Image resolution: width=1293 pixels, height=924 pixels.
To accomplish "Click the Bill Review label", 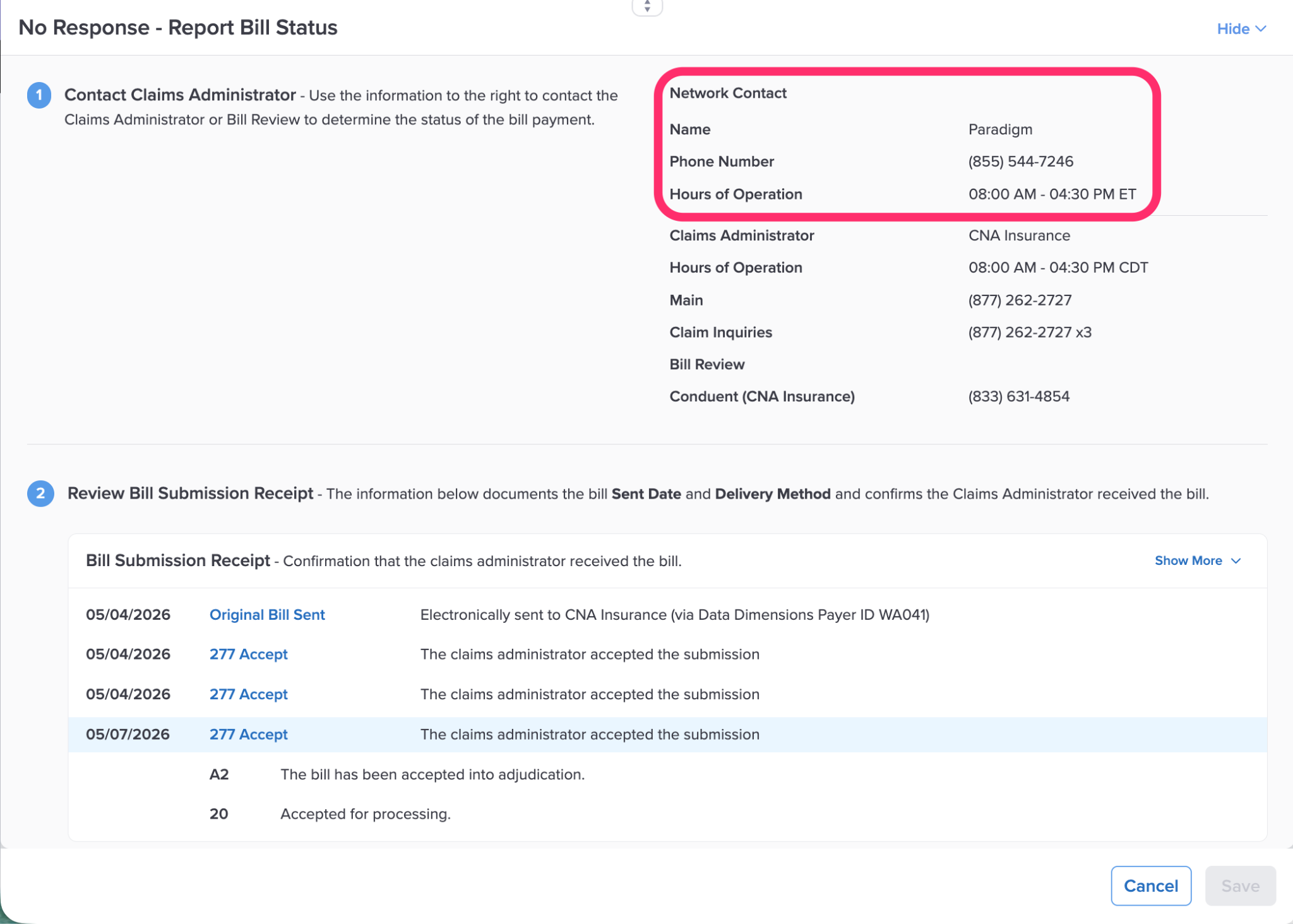I will [x=707, y=365].
